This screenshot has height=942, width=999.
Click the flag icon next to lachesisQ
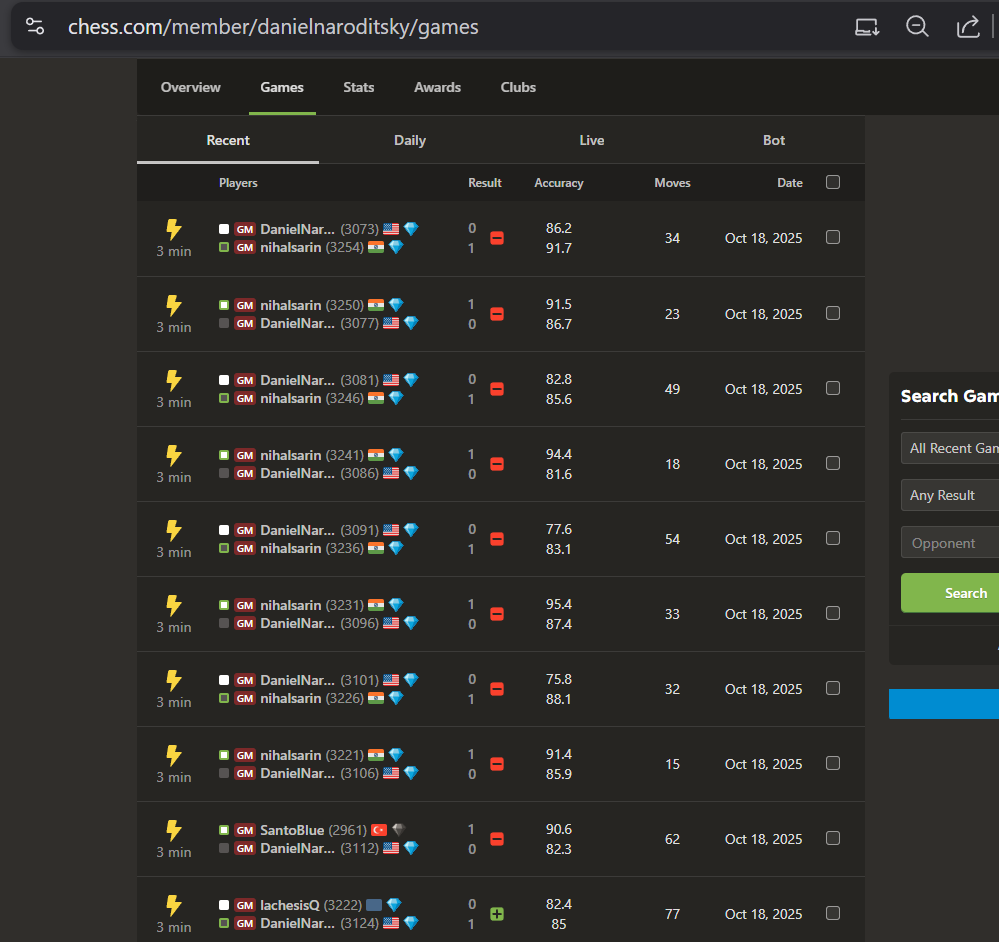(374, 905)
